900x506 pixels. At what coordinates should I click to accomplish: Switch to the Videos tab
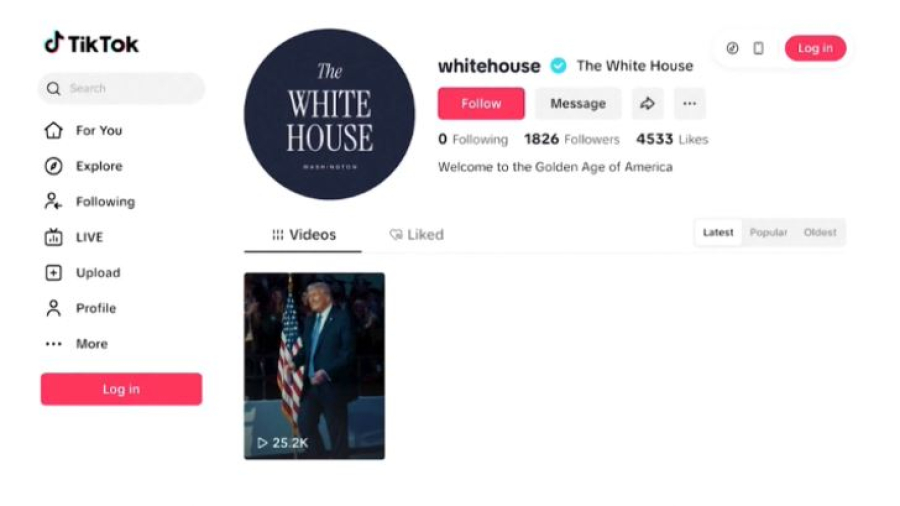coord(303,235)
